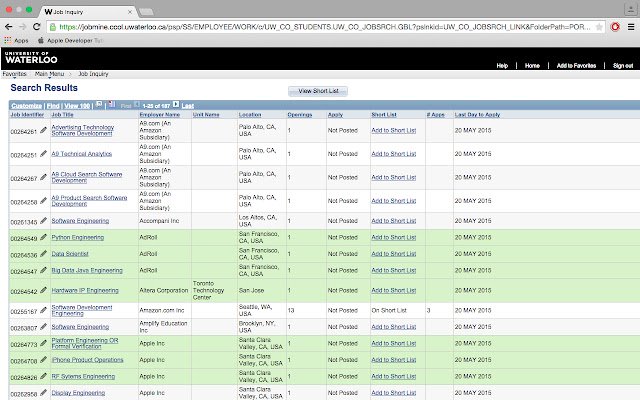This screenshot has height=400, width=640.
Task: Click pencil icon for A9 Technical Analytics row
Action: pos(43,154)
